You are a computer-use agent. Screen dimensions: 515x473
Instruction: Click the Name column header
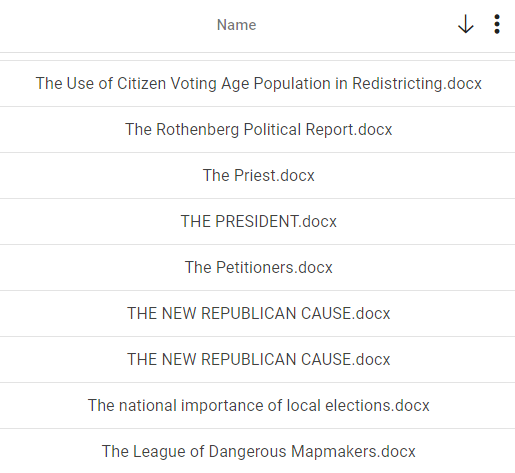[236, 25]
